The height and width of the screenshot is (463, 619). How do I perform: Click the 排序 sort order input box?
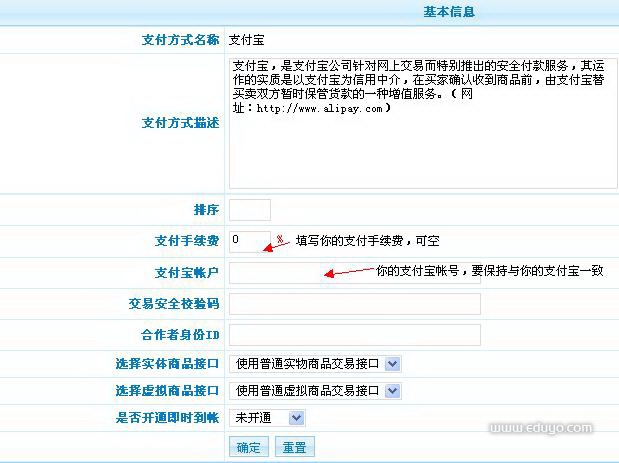(x=249, y=210)
